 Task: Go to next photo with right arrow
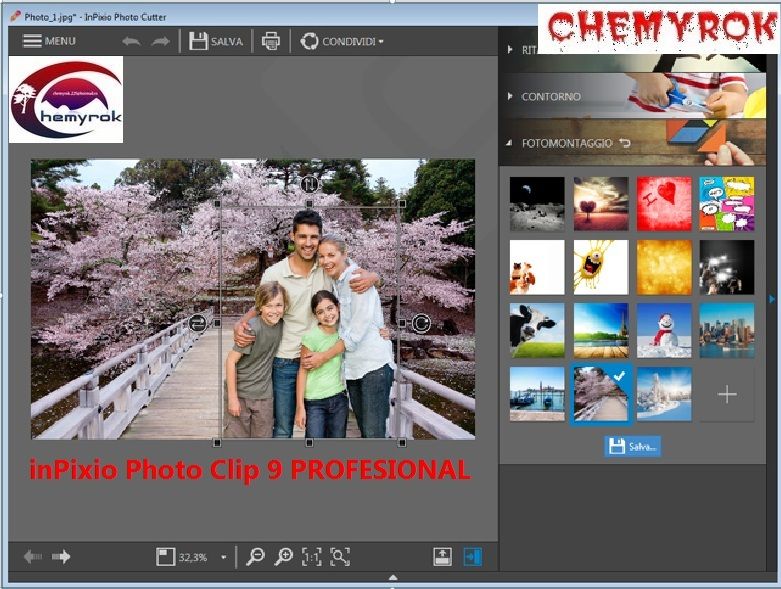point(61,556)
